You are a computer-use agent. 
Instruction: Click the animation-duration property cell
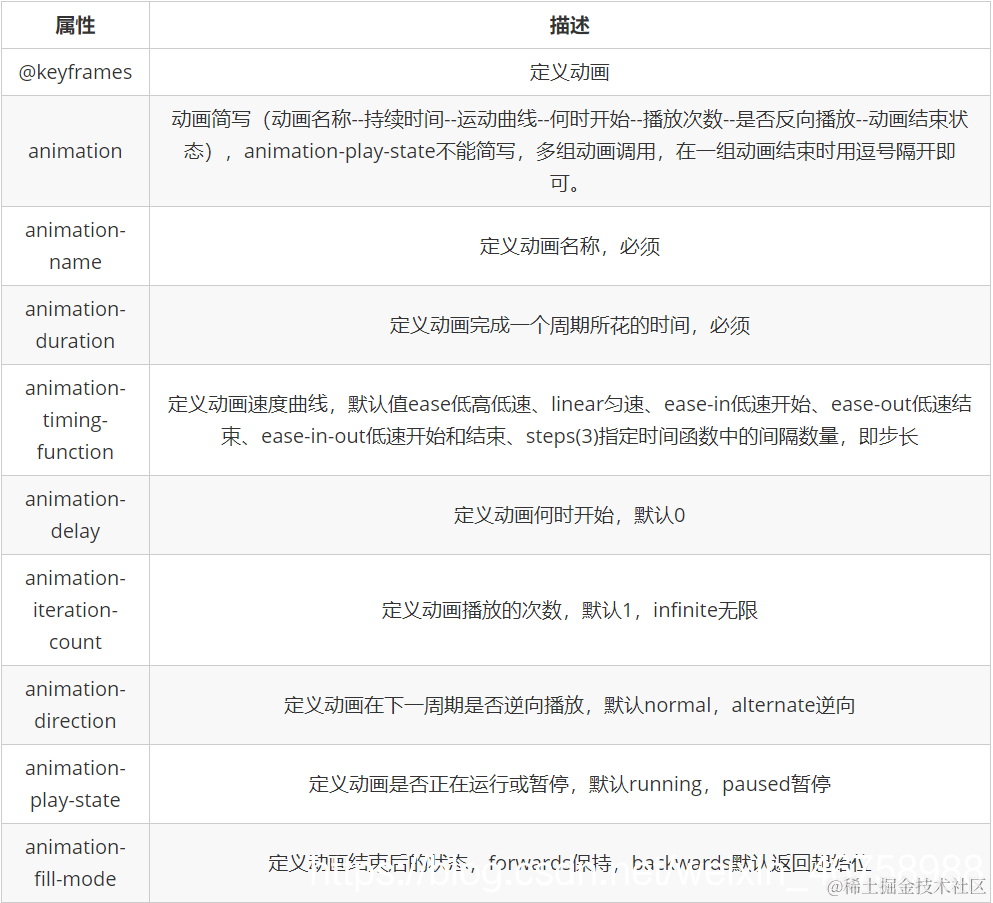(x=75, y=325)
